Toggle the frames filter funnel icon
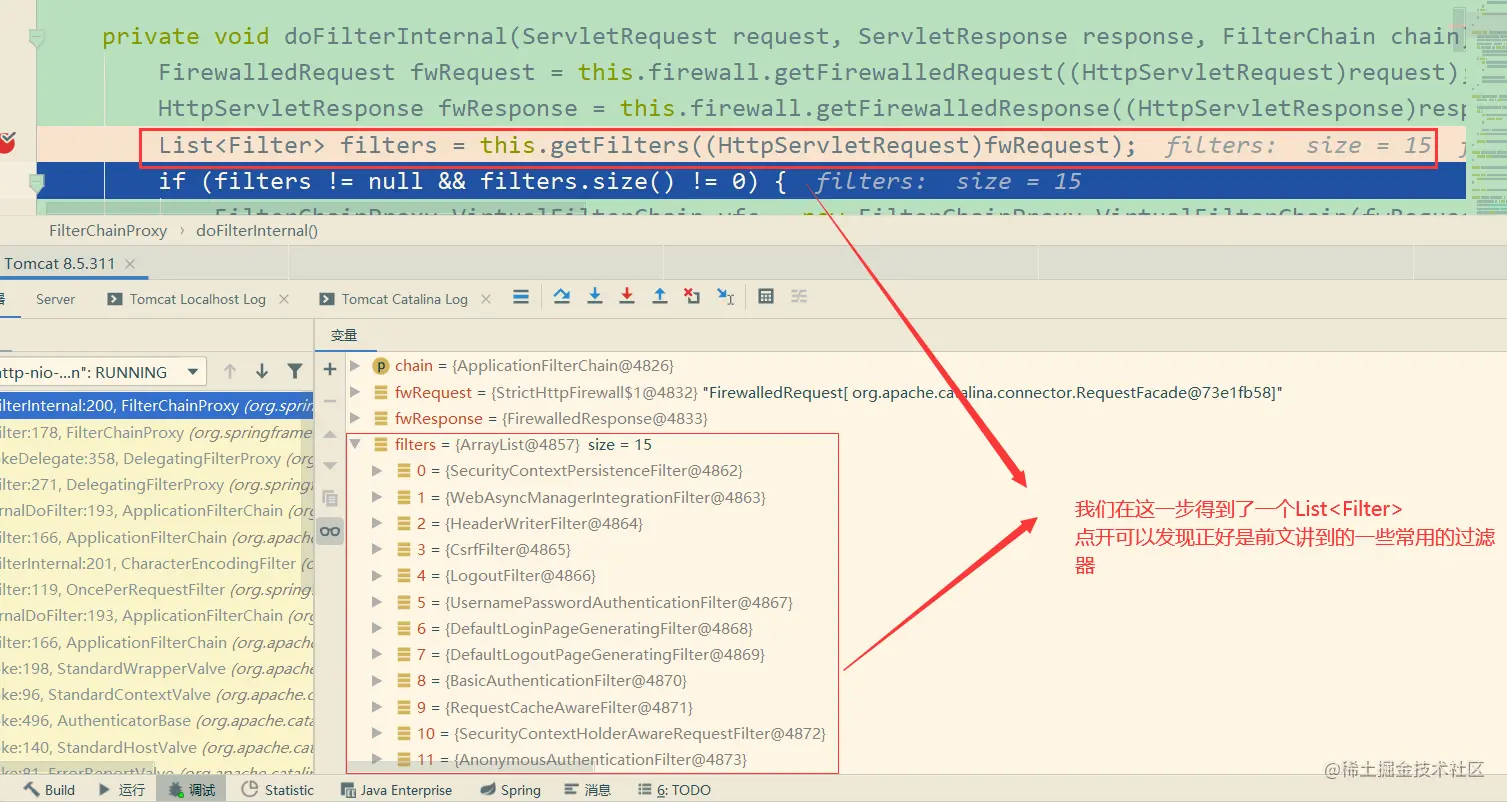 [295, 372]
